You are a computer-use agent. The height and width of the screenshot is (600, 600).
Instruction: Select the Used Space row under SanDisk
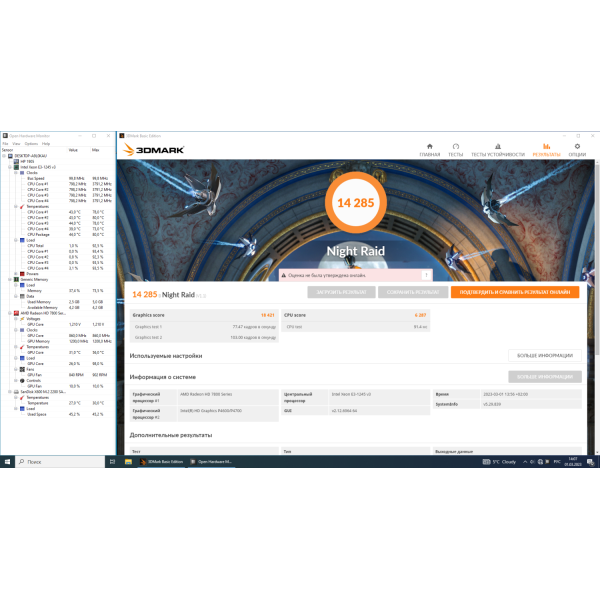pos(57,414)
